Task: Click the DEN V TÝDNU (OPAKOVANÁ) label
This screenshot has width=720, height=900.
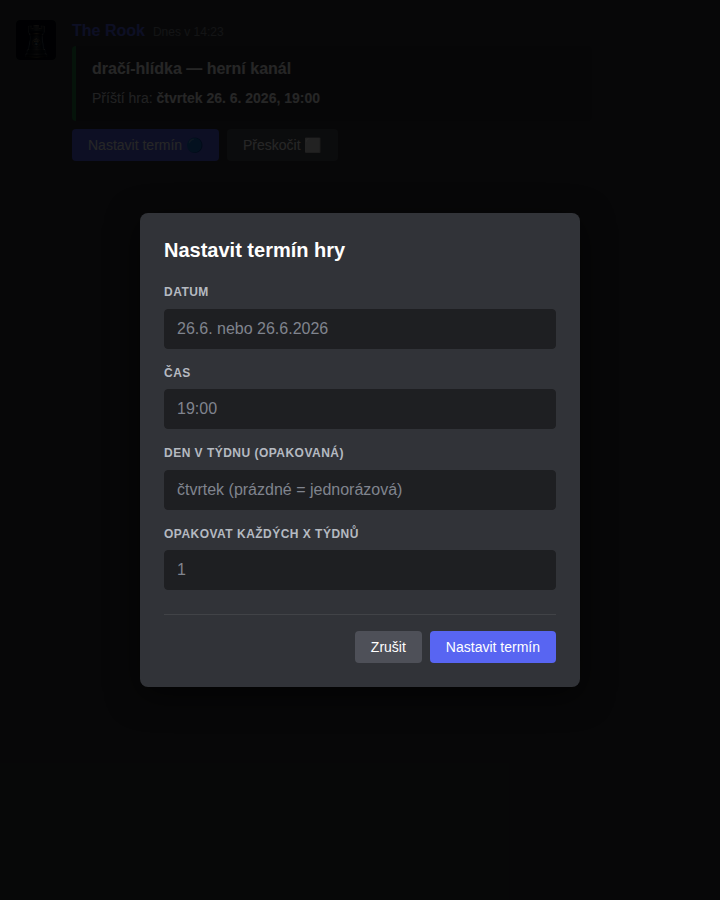Action: [254, 453]
